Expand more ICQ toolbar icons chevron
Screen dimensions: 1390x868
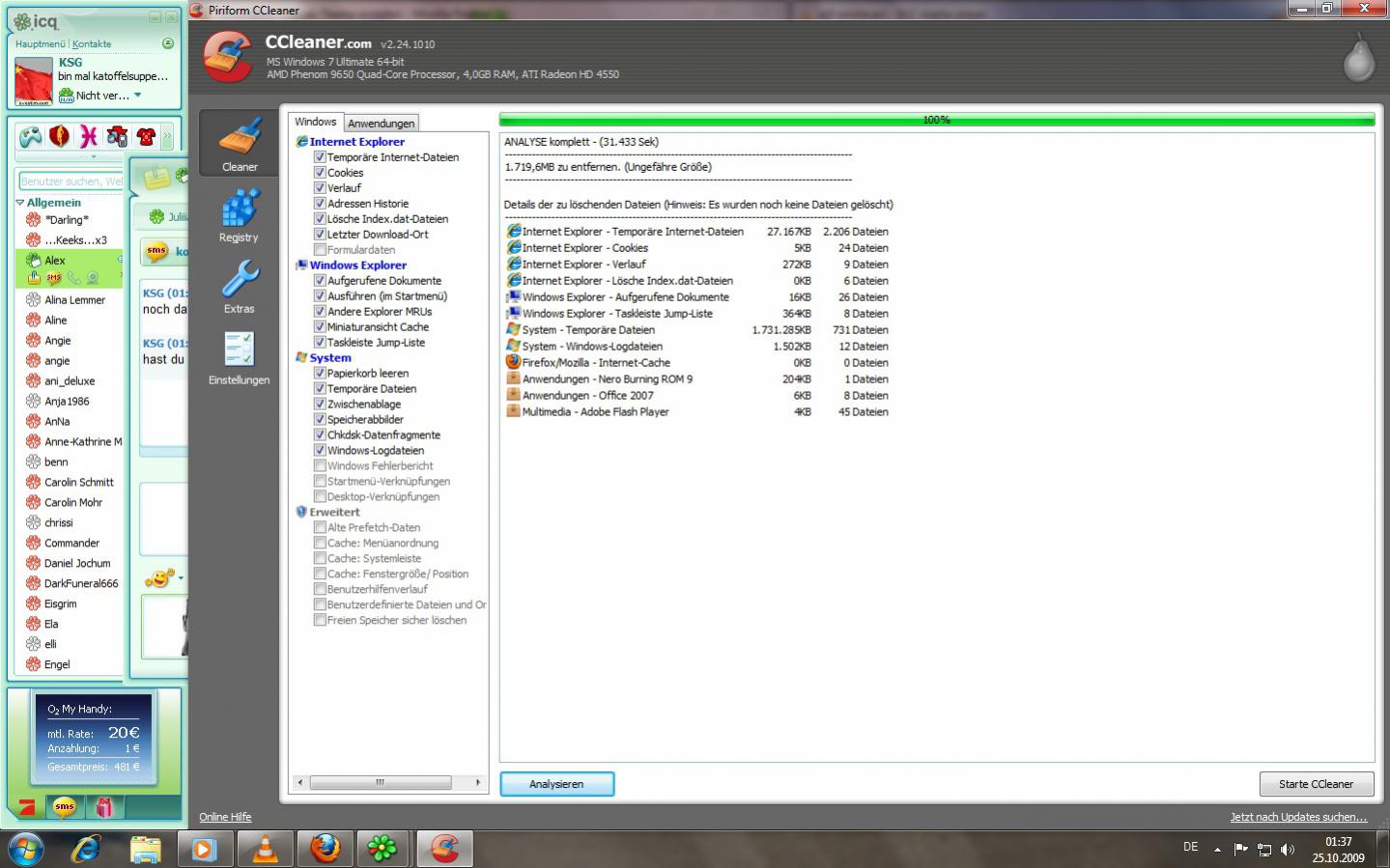pyautogui.click(x=167, y=136)
